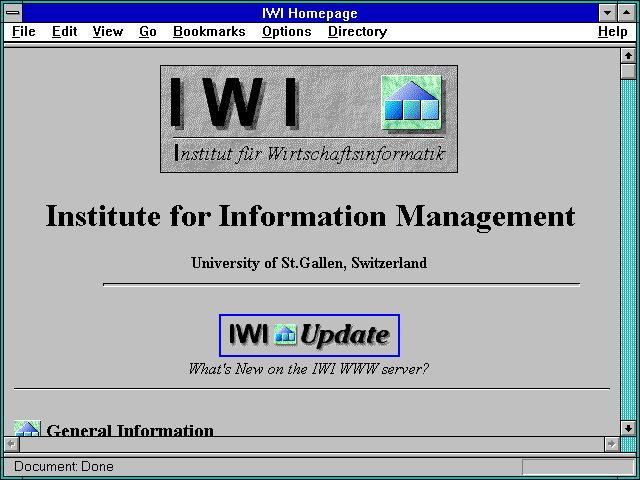Click the Institut für Wirtschaftsinformatik banner text

(309, 153)
